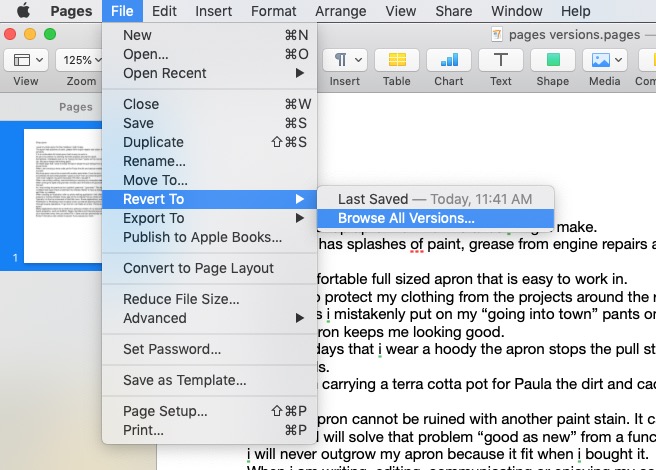
Task: Open the Help menu
Action: 575,11
